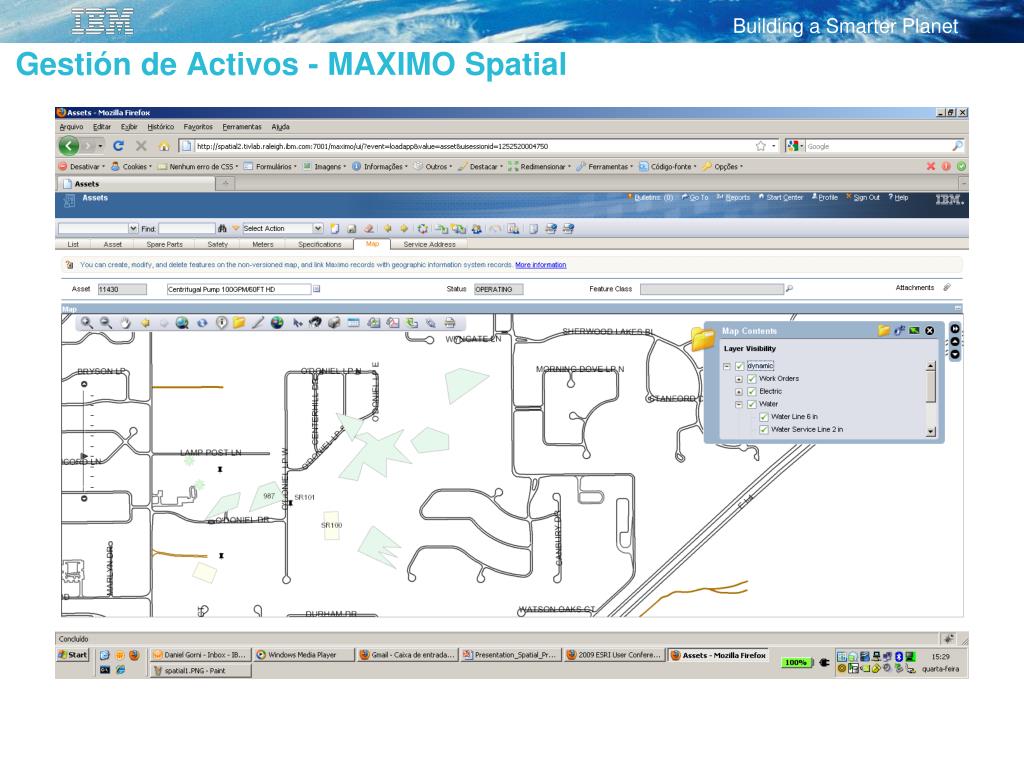Open the Firefox Ferramentas menu
This screenshot has height=768, width=1024.
coord(242,127)
